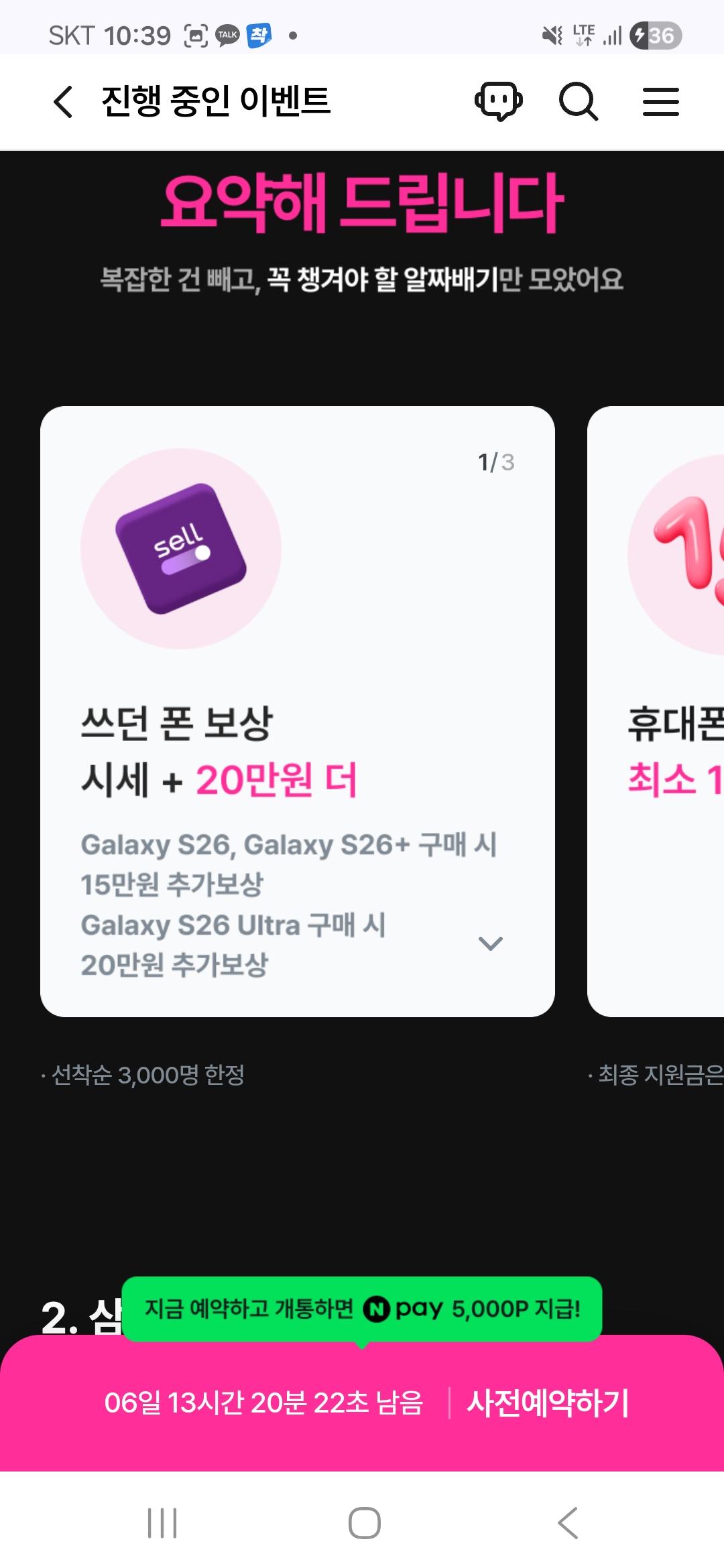Screen dimensions: 724x1568
Task: Open Android recent apps button
Action: 162,1523
